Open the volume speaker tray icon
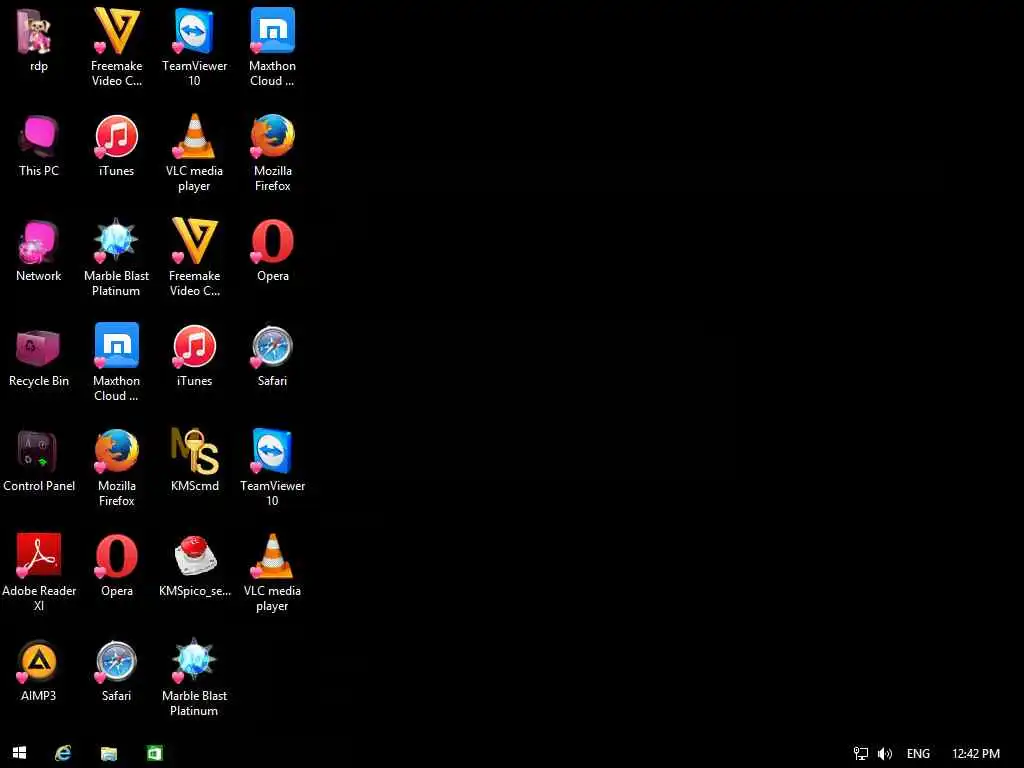Image resolution: width=1024 pixels, height=768 pixels. pyautogui.click(x=885, y=754)
